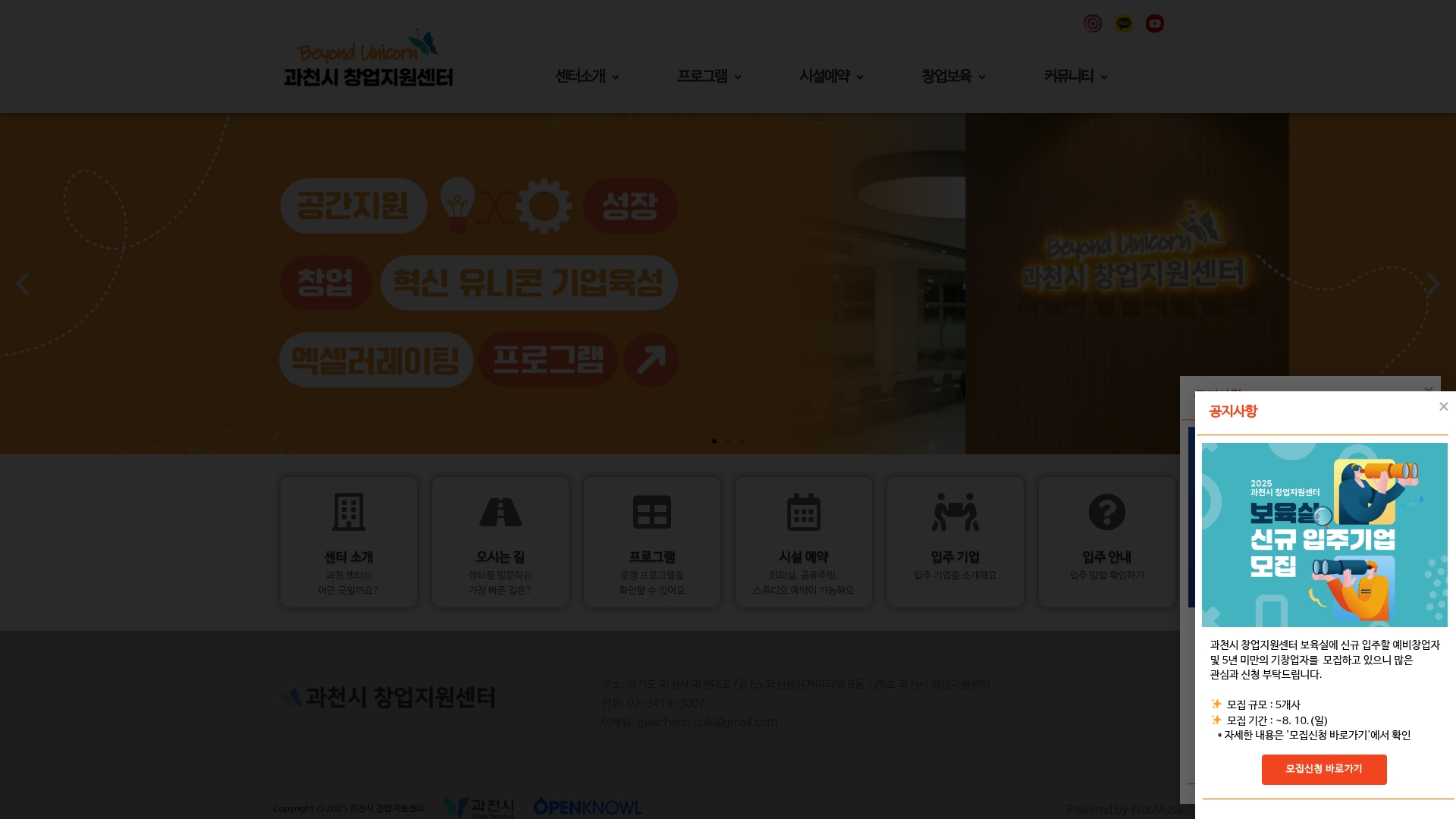The width and height of the screenshot is (1456, 819).
Task: Expand the 시설예약 menu chevron
Action: [860, 77]
